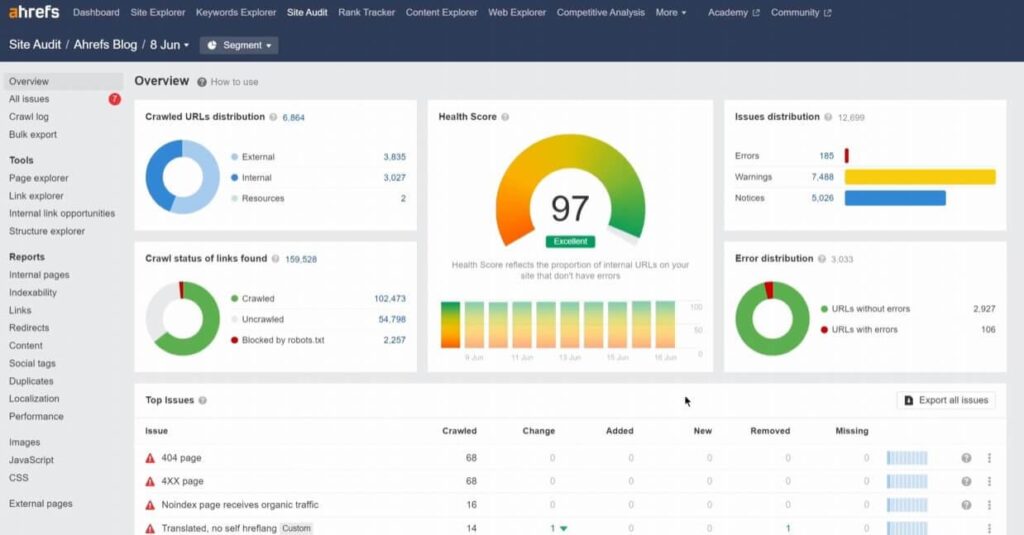Open help icon next to Crawled URLs distribution
The width and height of the screenshot is (1024, 535).
coord(273,117)
